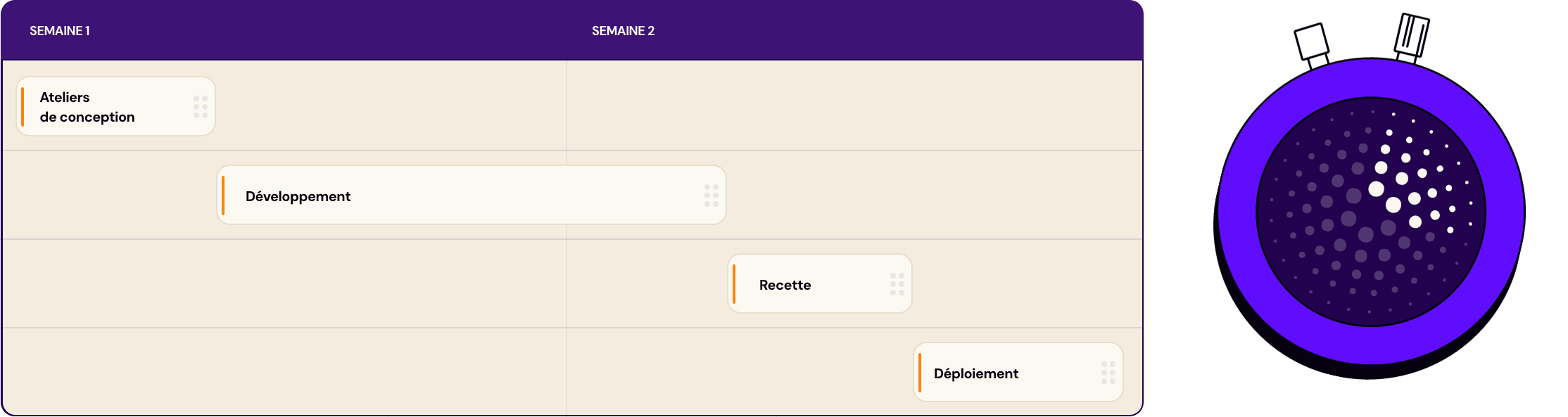Grab the drag handle on Ateliers de conception card
Screen dimensions: 1568x417
(x=201, y=107)
